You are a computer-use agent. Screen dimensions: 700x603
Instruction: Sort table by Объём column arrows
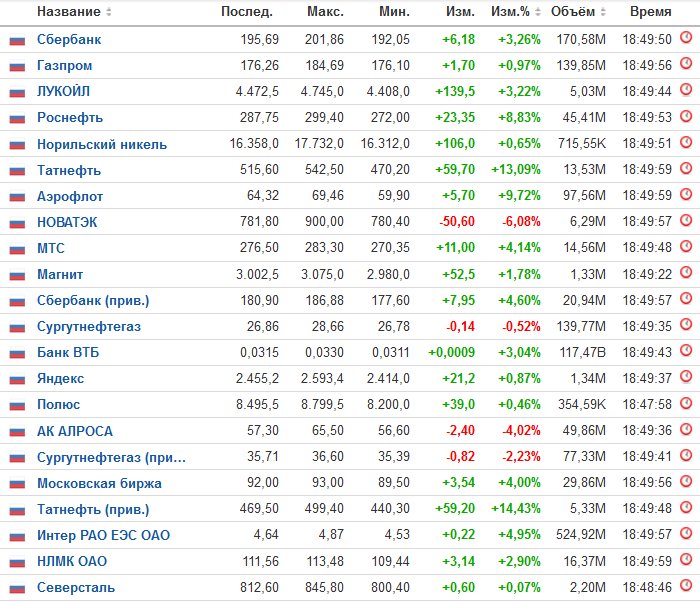pos(603,12)
